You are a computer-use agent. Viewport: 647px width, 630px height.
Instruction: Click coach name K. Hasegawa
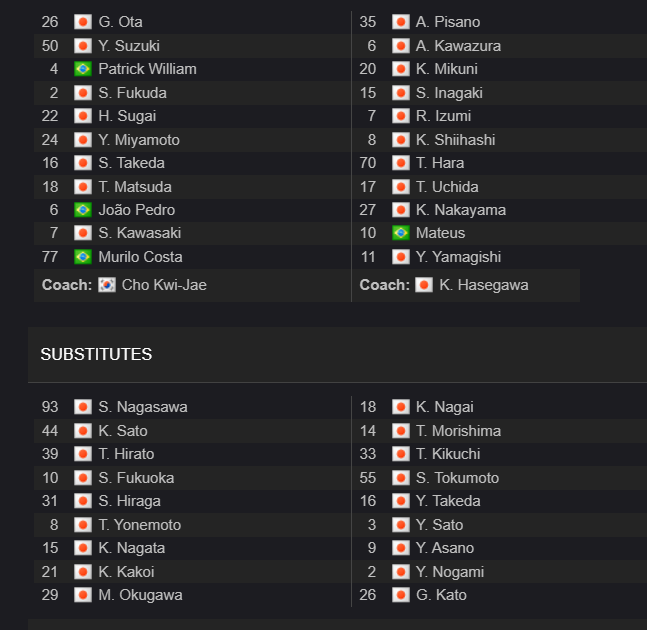coord(484,285)
